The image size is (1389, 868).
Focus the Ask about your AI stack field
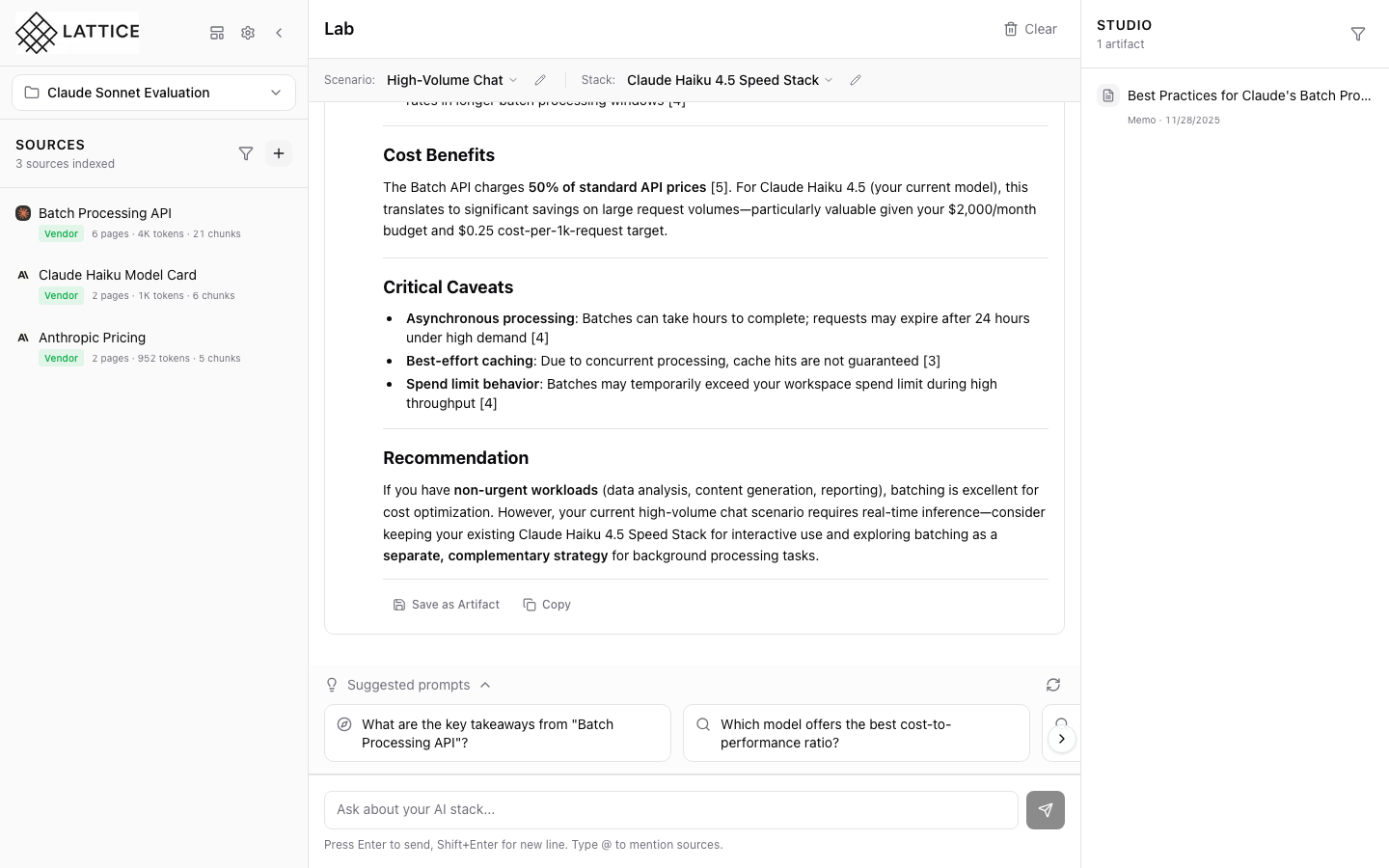click(x=670, y=809)
